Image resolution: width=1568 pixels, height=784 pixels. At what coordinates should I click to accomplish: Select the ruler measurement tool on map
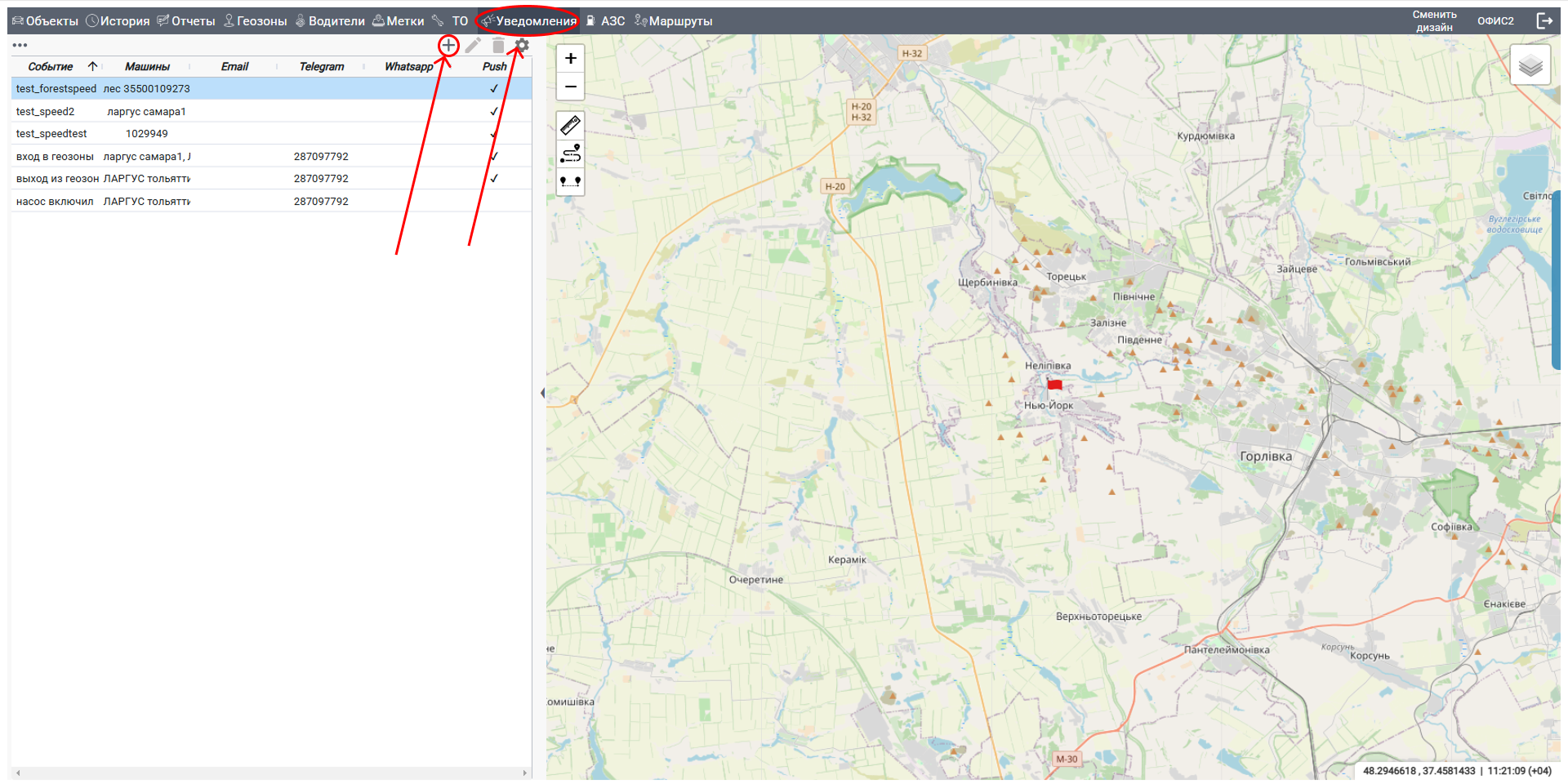(570, 125)
